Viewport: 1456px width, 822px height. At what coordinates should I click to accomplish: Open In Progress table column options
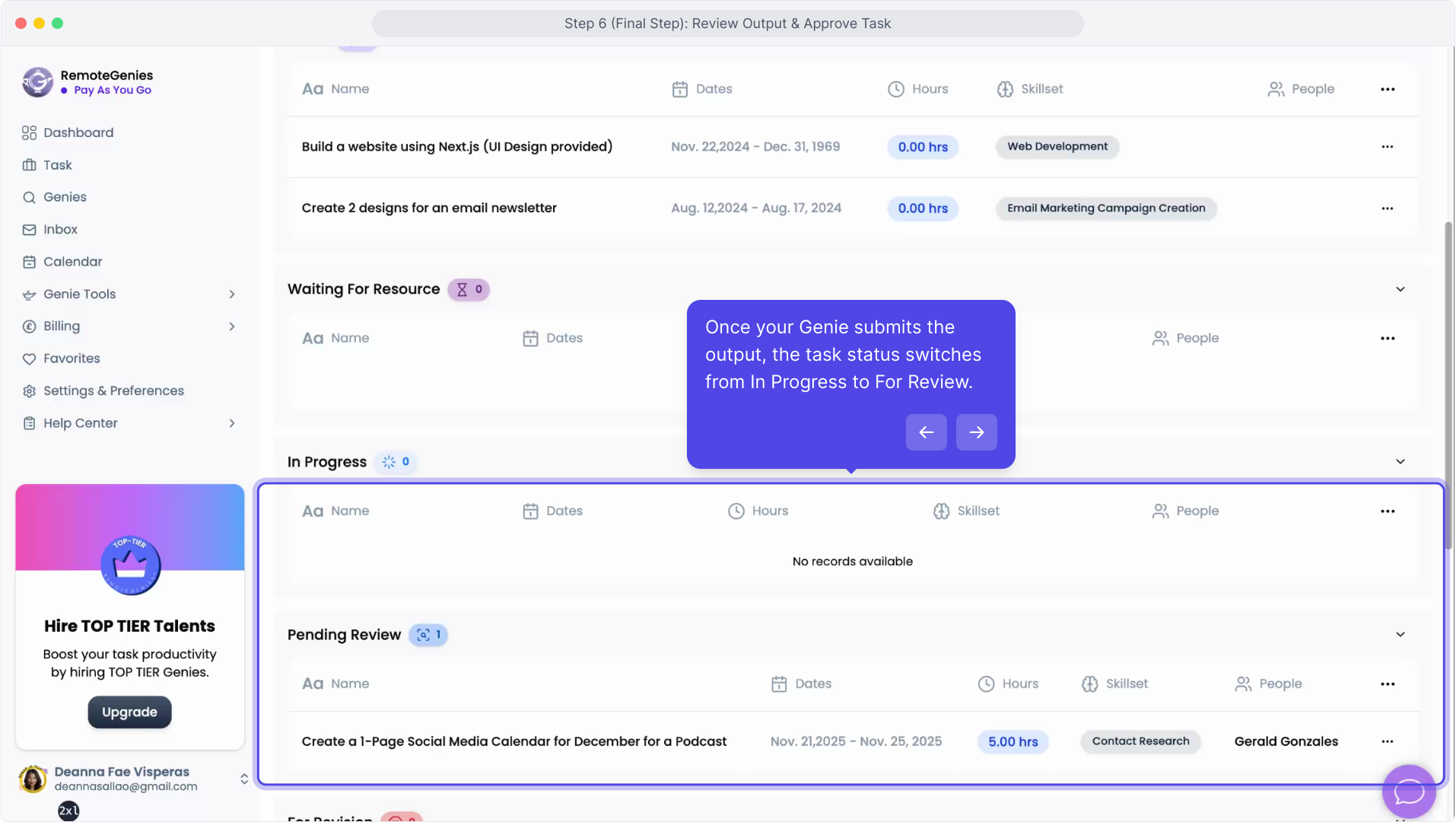tap(1388, 511)
